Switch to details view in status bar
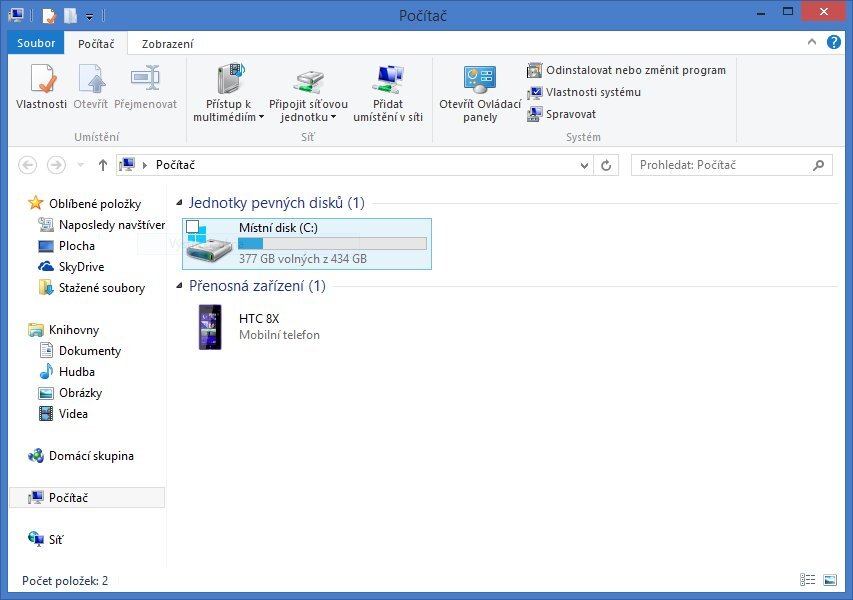 tap(807, 580)
